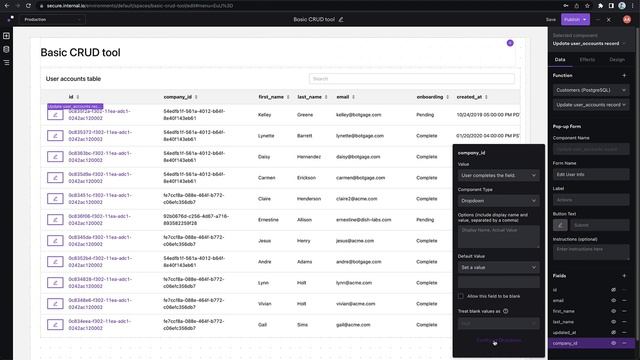Open the Component Type dropdown
The width and height of the screenshot is (640, 360).
coord(498,201)
